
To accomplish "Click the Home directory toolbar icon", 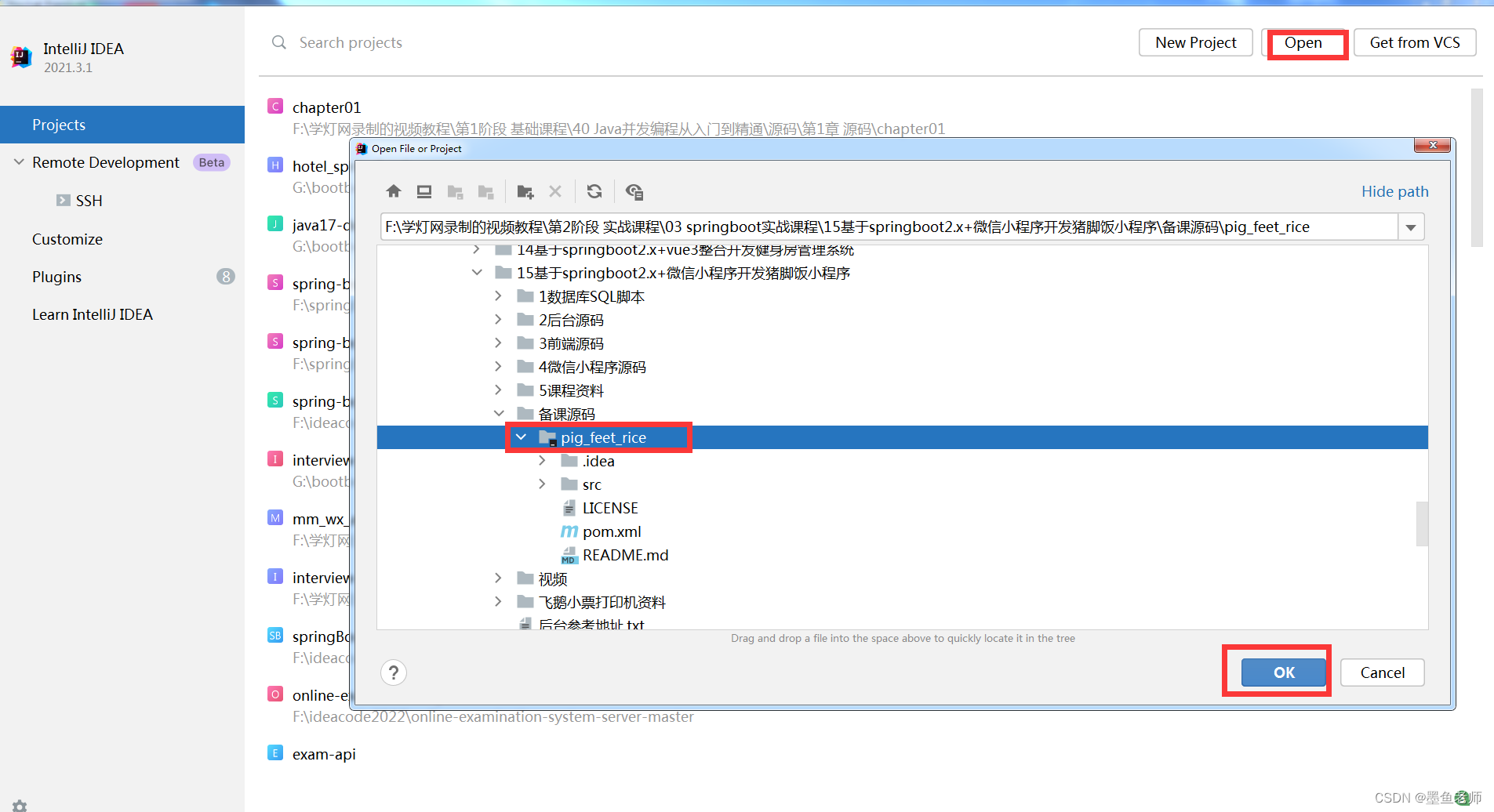I will (394, 191).
